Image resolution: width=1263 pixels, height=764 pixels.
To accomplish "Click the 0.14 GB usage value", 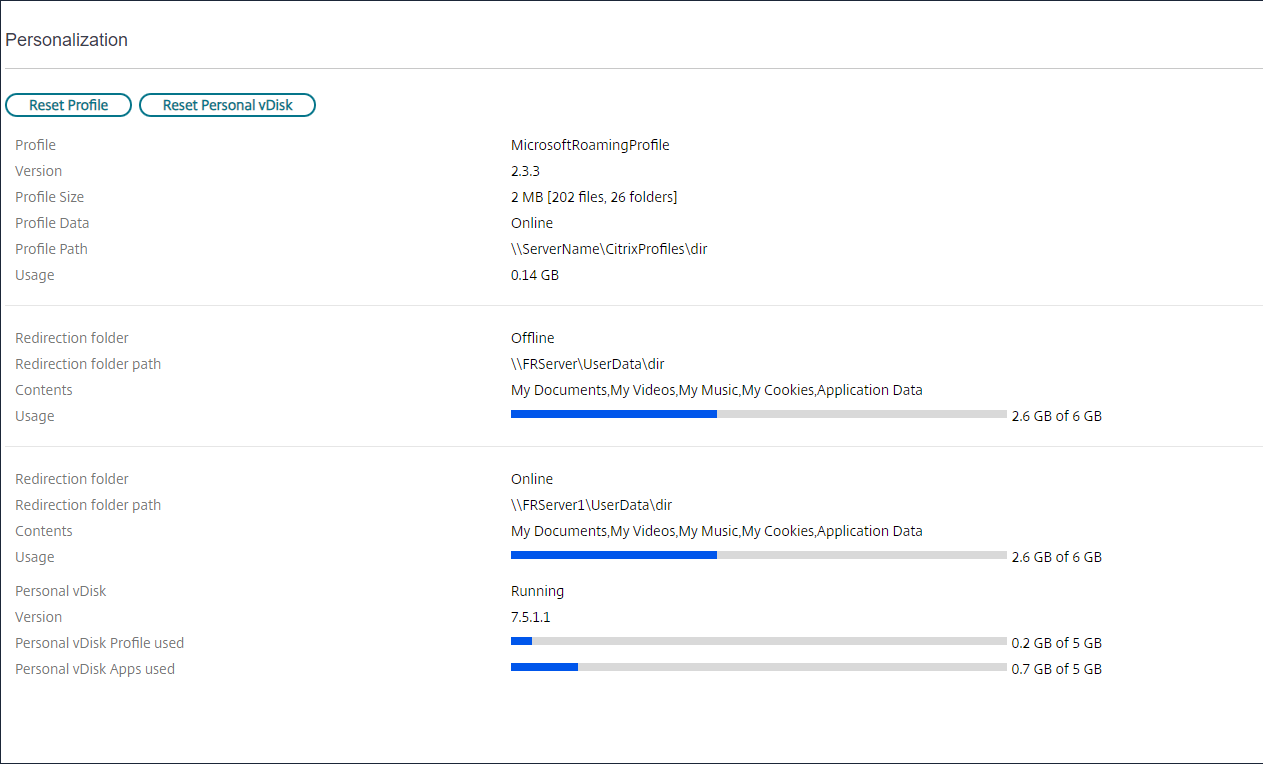I will [535, 275].
